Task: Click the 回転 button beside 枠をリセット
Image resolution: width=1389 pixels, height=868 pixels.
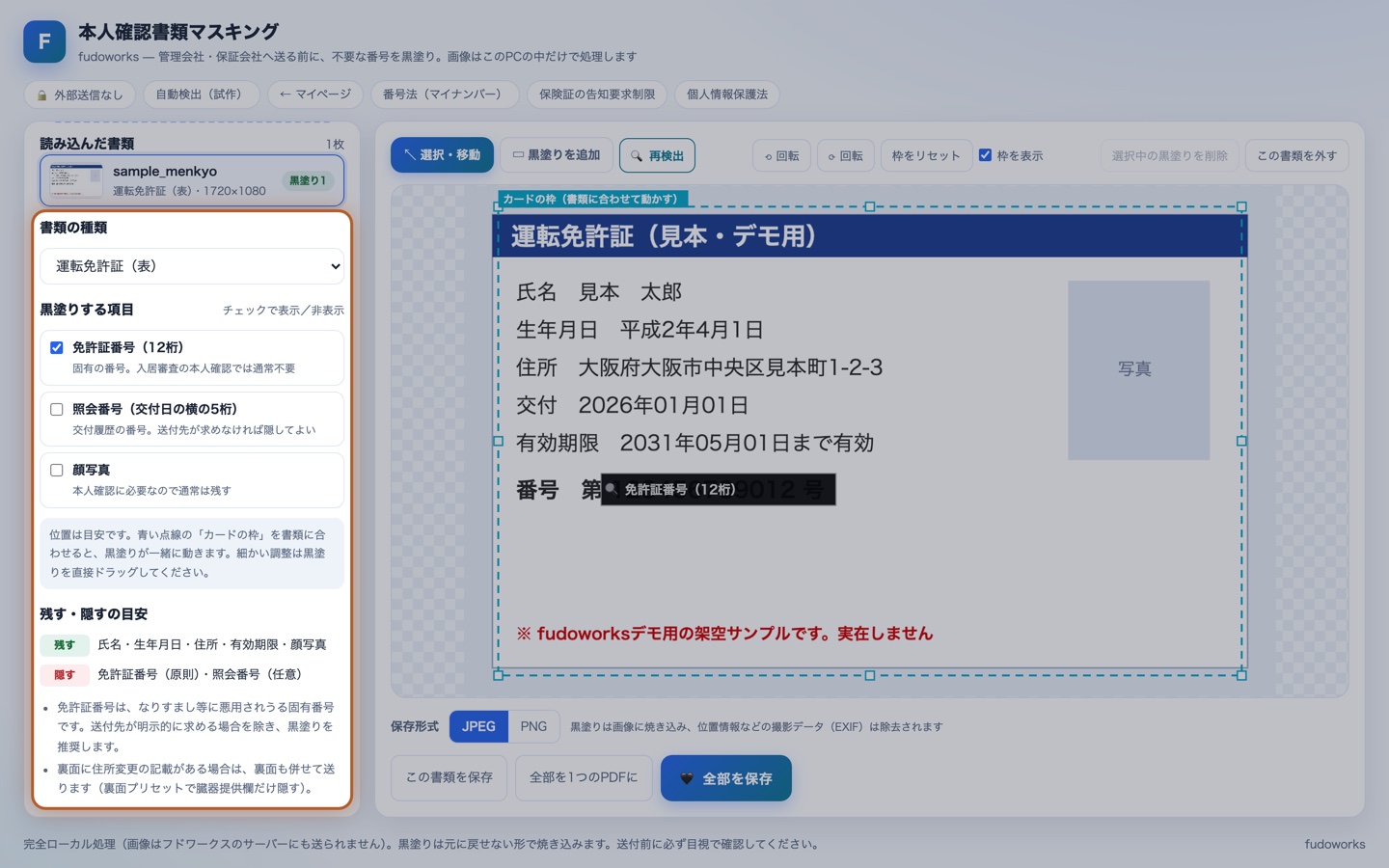Action: coord(845,155)
